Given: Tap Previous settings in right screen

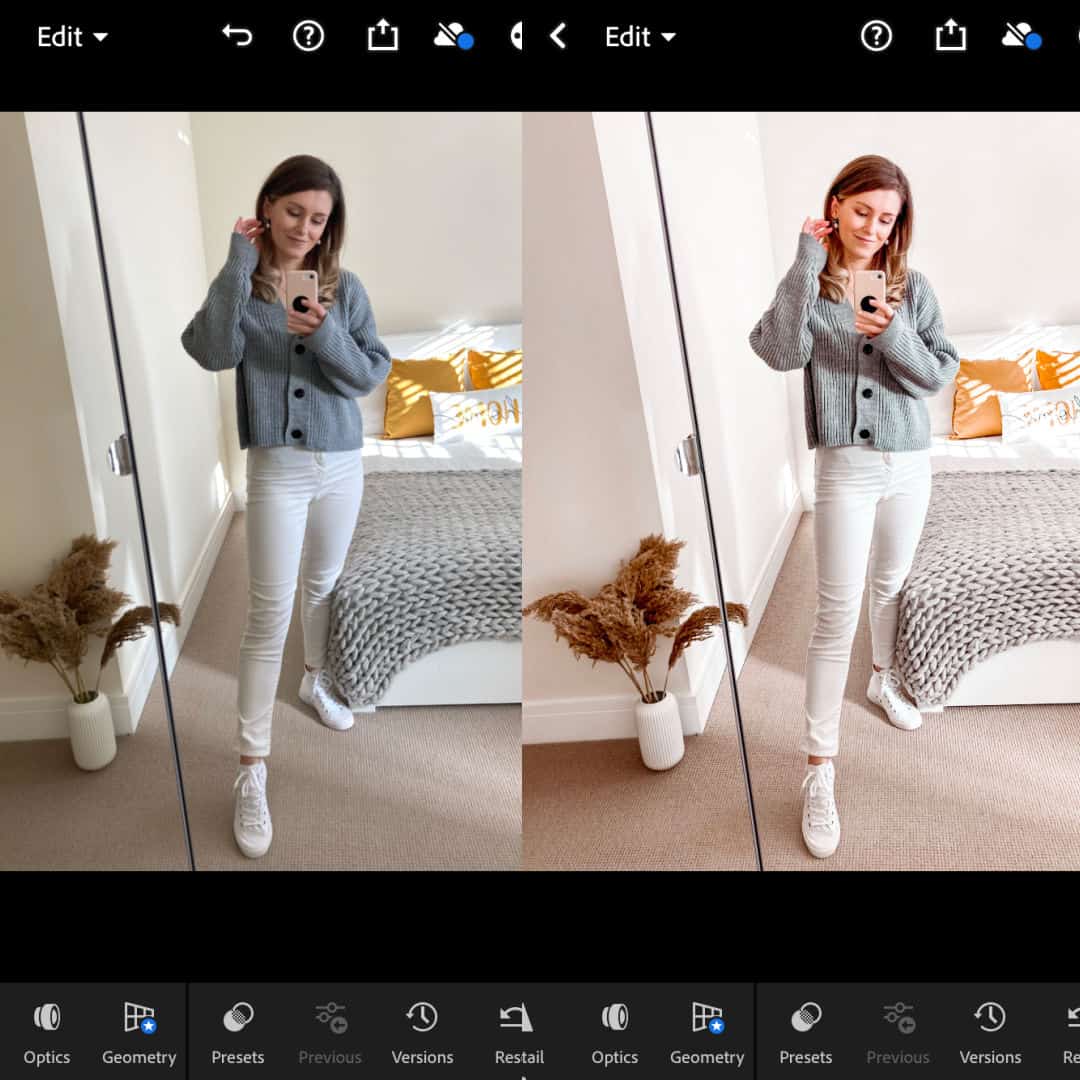Looking at the screenshot, I should click(x=897, y=1032).
